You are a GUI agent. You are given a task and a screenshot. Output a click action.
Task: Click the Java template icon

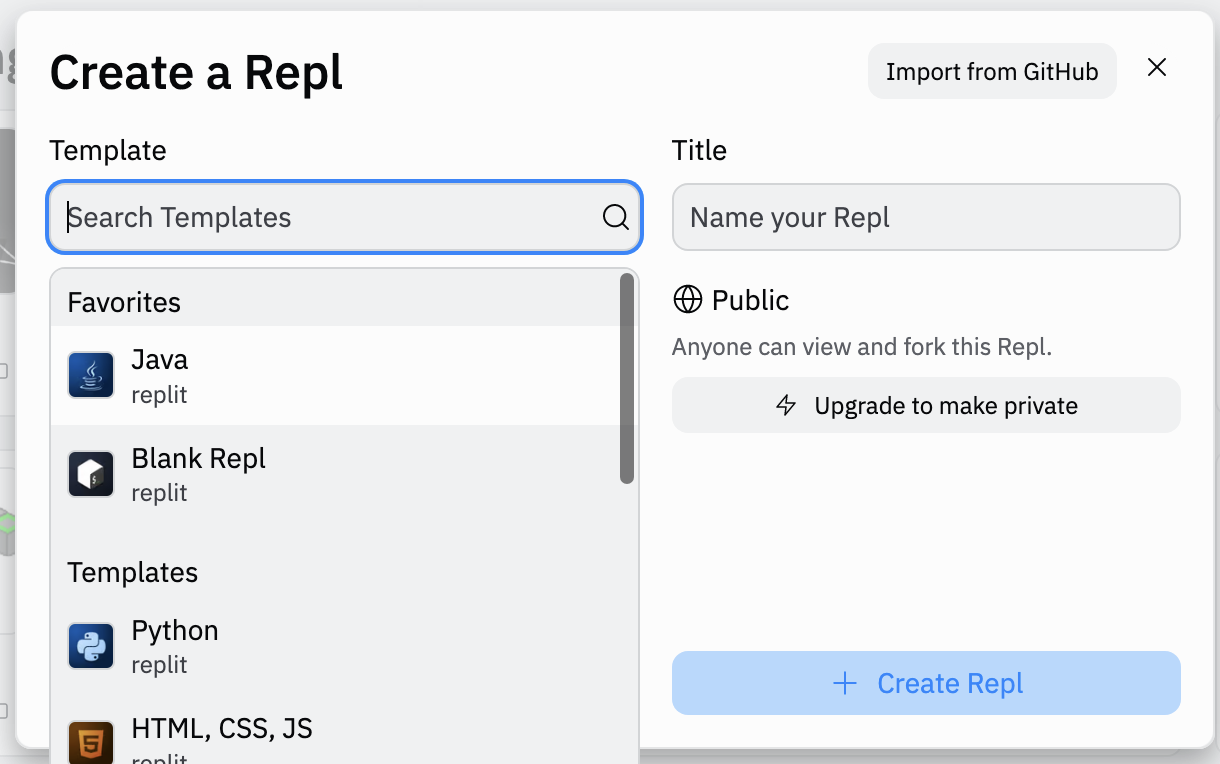pos(91,375)
